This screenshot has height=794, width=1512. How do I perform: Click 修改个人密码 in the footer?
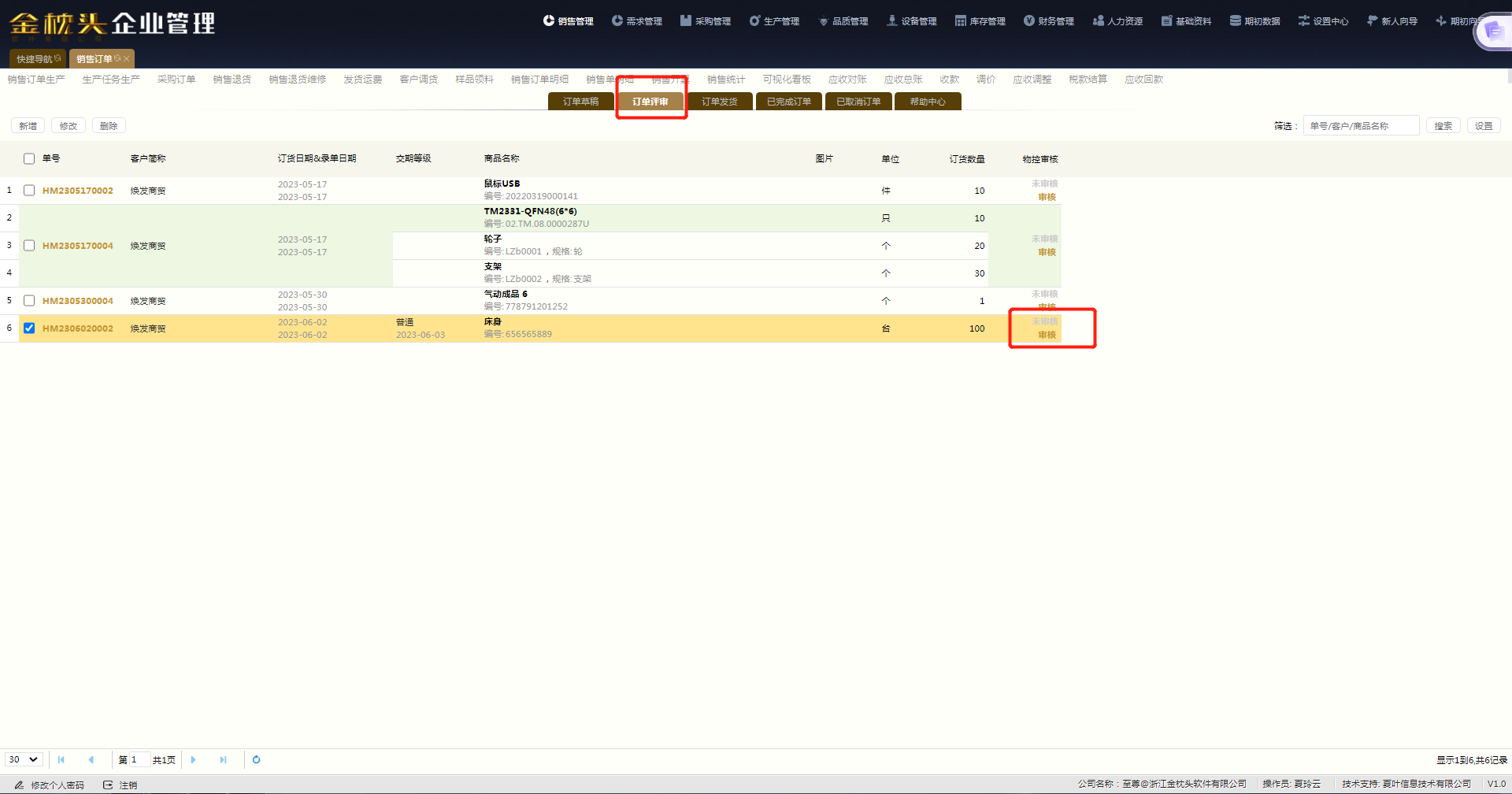tap(57, 785)
